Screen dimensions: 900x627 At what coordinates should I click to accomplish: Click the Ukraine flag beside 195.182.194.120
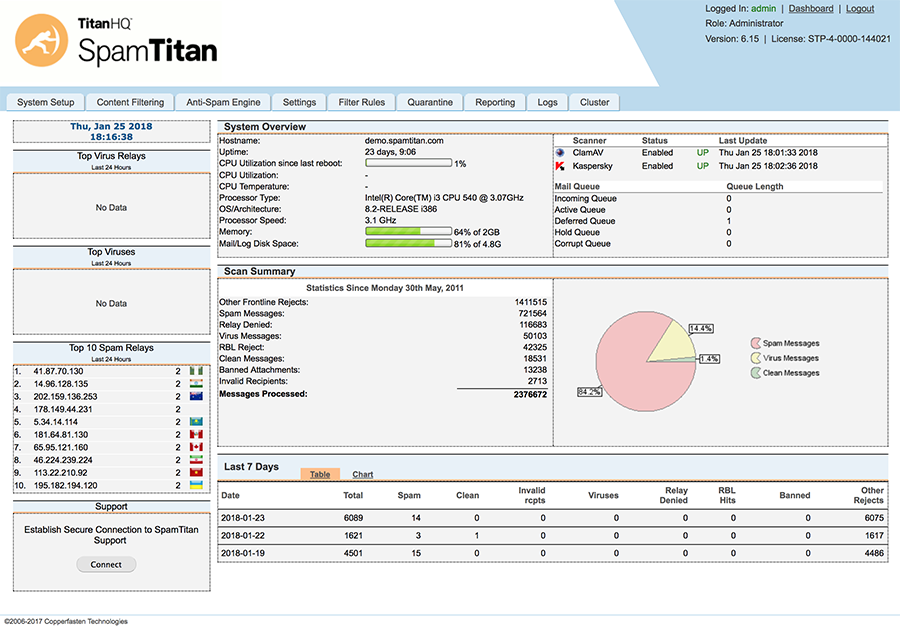(x=194, y=485)
